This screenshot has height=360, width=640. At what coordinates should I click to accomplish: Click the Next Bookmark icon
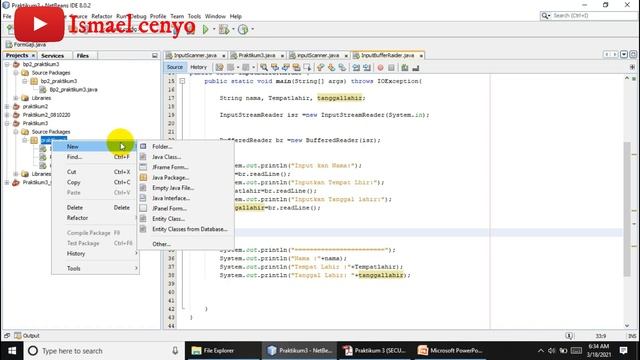click(x=331, y=67)
